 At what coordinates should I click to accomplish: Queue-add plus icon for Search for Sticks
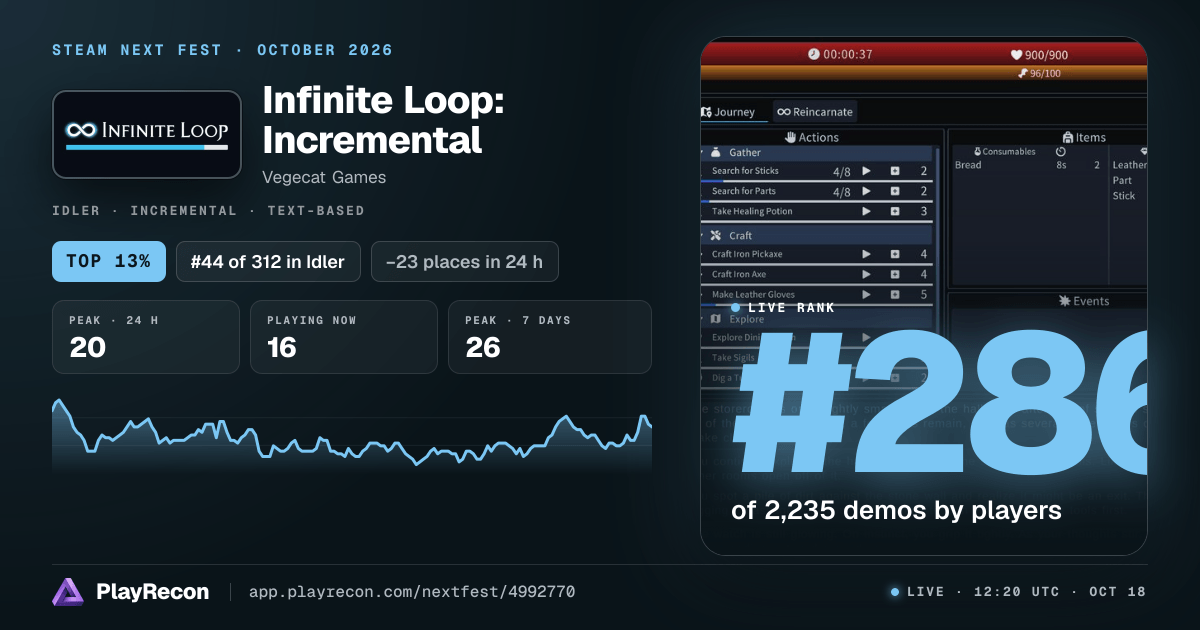(895, 171)
